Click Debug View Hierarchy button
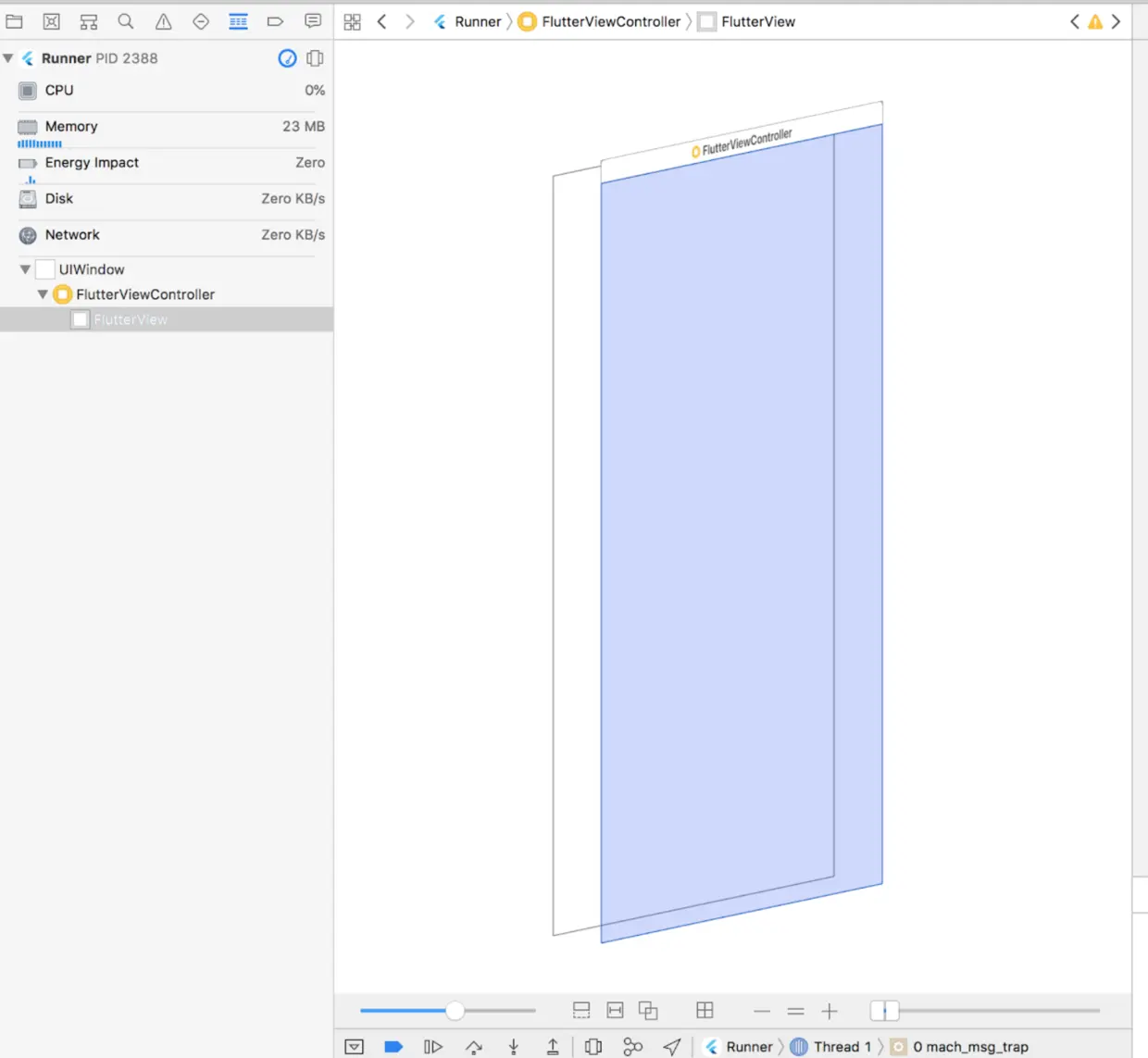This screenshot has height=1058, width=1148. [x=593, y=1047]
